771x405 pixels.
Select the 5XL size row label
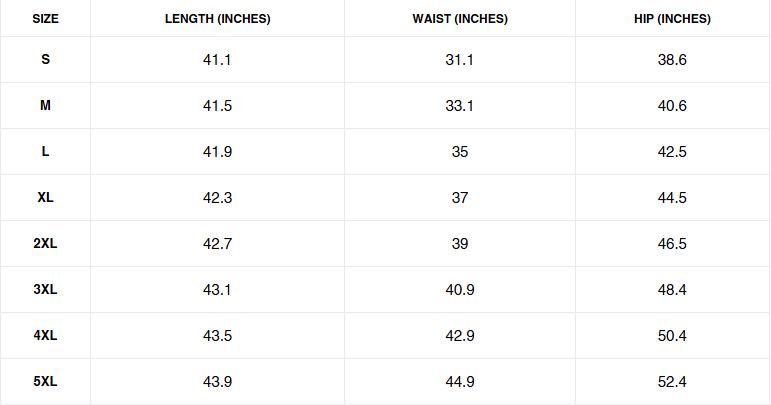(45, 382)
